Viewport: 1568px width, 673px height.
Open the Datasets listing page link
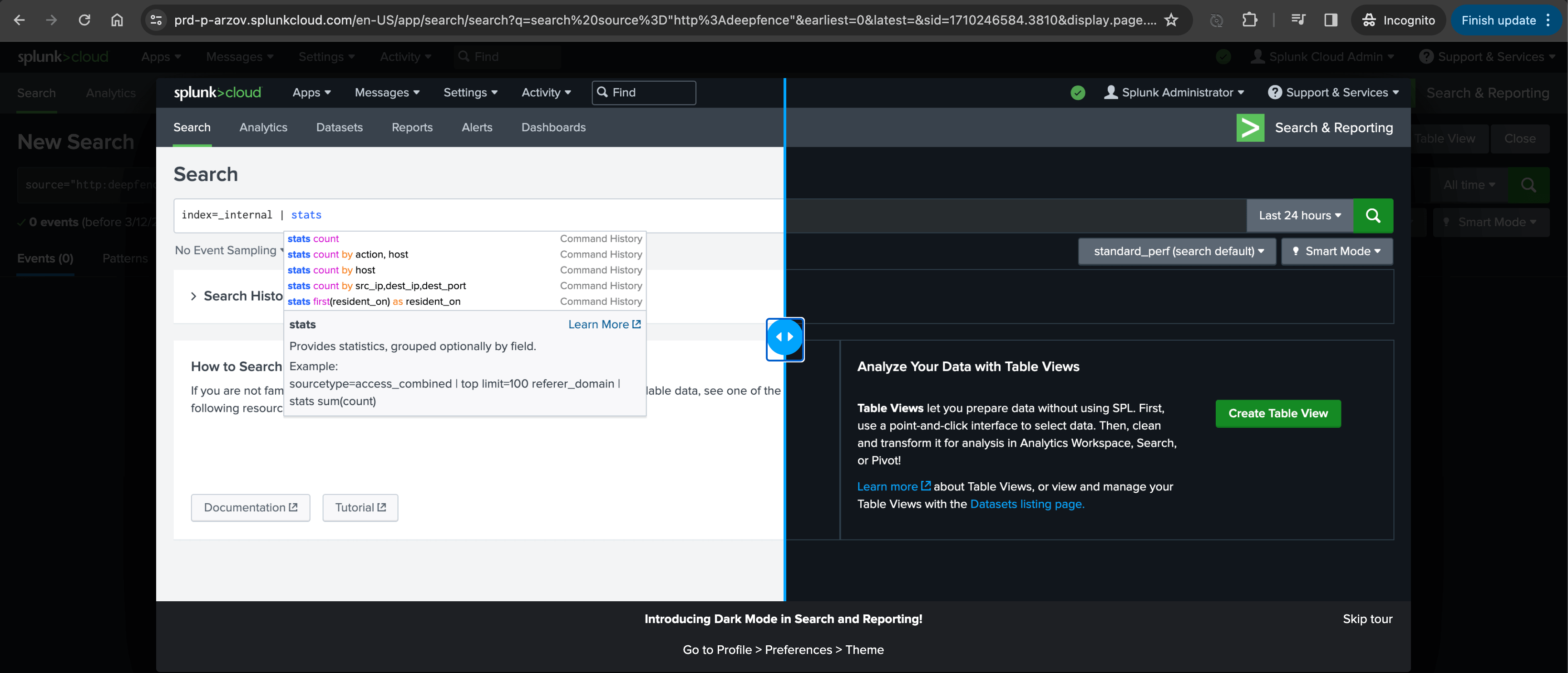pos(1027,504)
